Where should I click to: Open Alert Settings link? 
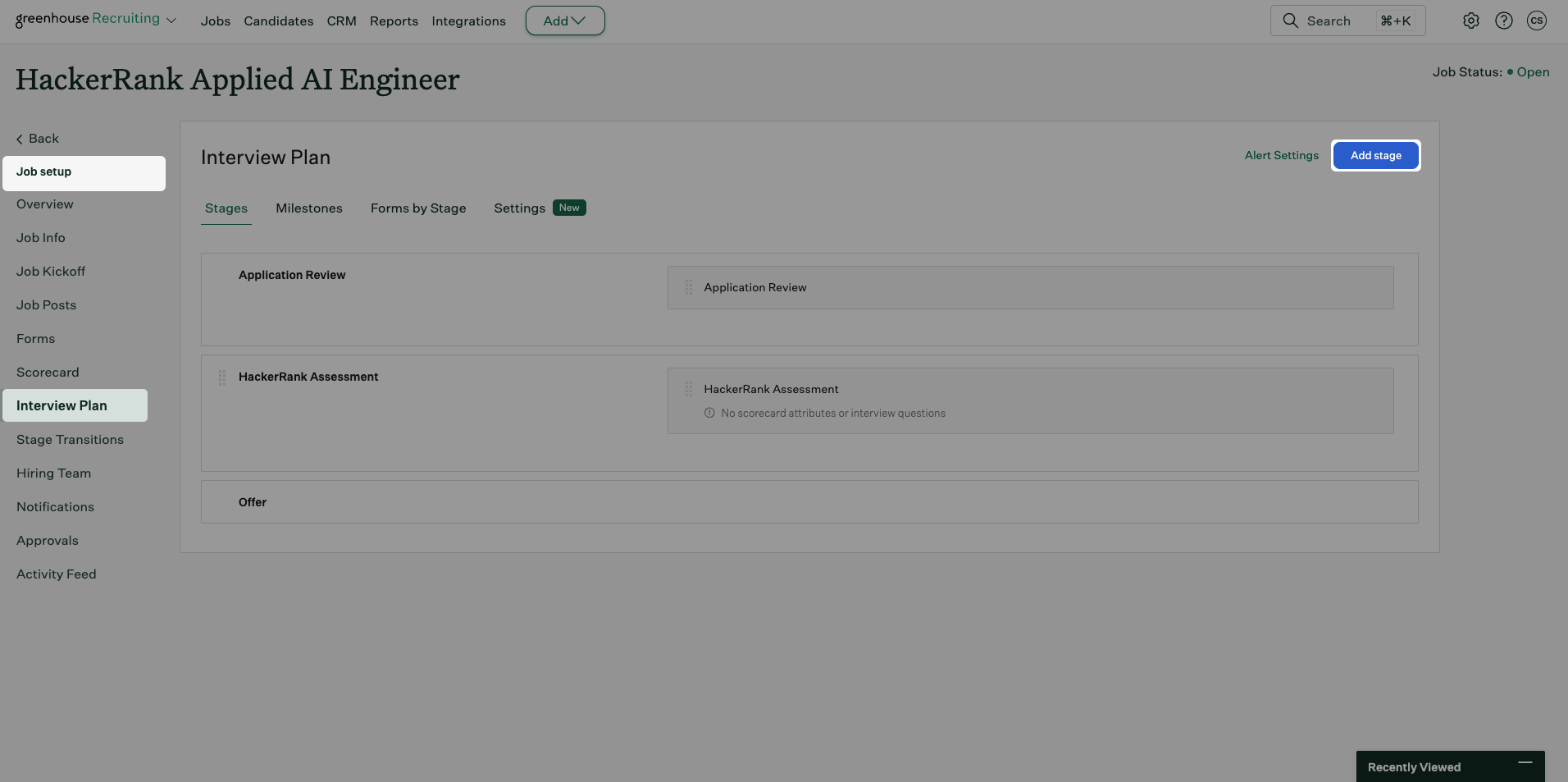coord(1282,155)
